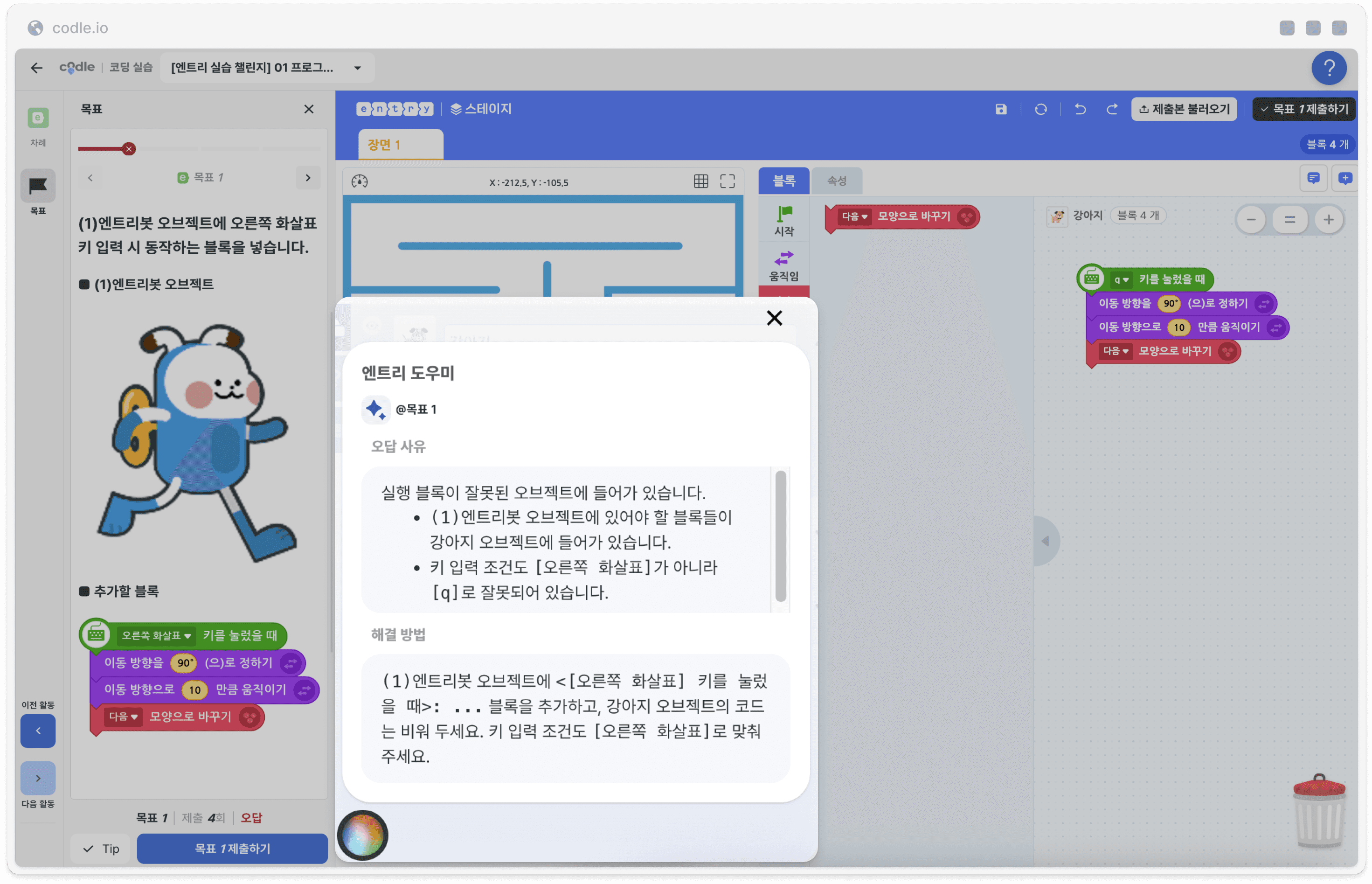
Task: Open the speed gauge control
Action: click(x=359, y=181)
